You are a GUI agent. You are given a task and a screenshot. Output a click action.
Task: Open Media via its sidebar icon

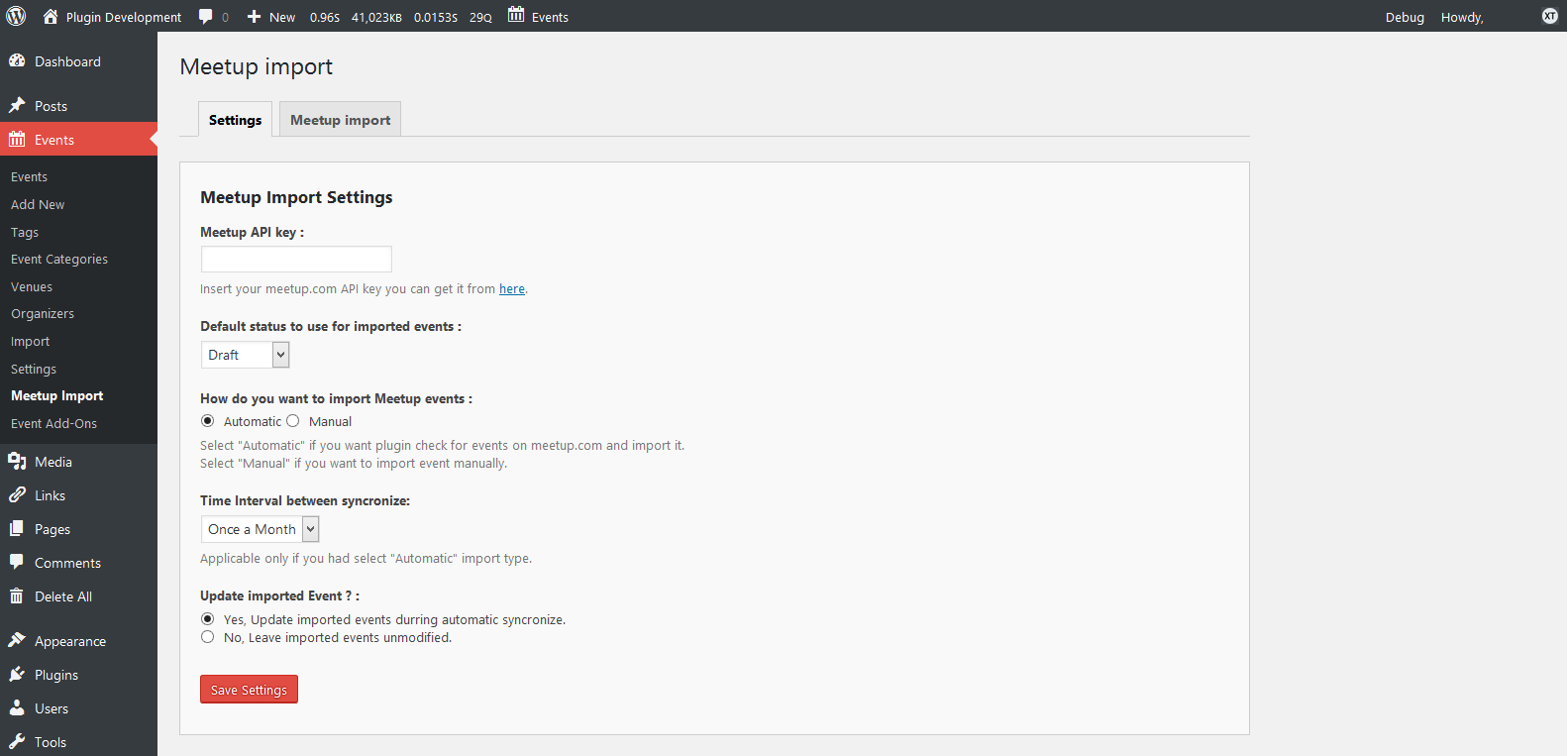tap(17, 462)
